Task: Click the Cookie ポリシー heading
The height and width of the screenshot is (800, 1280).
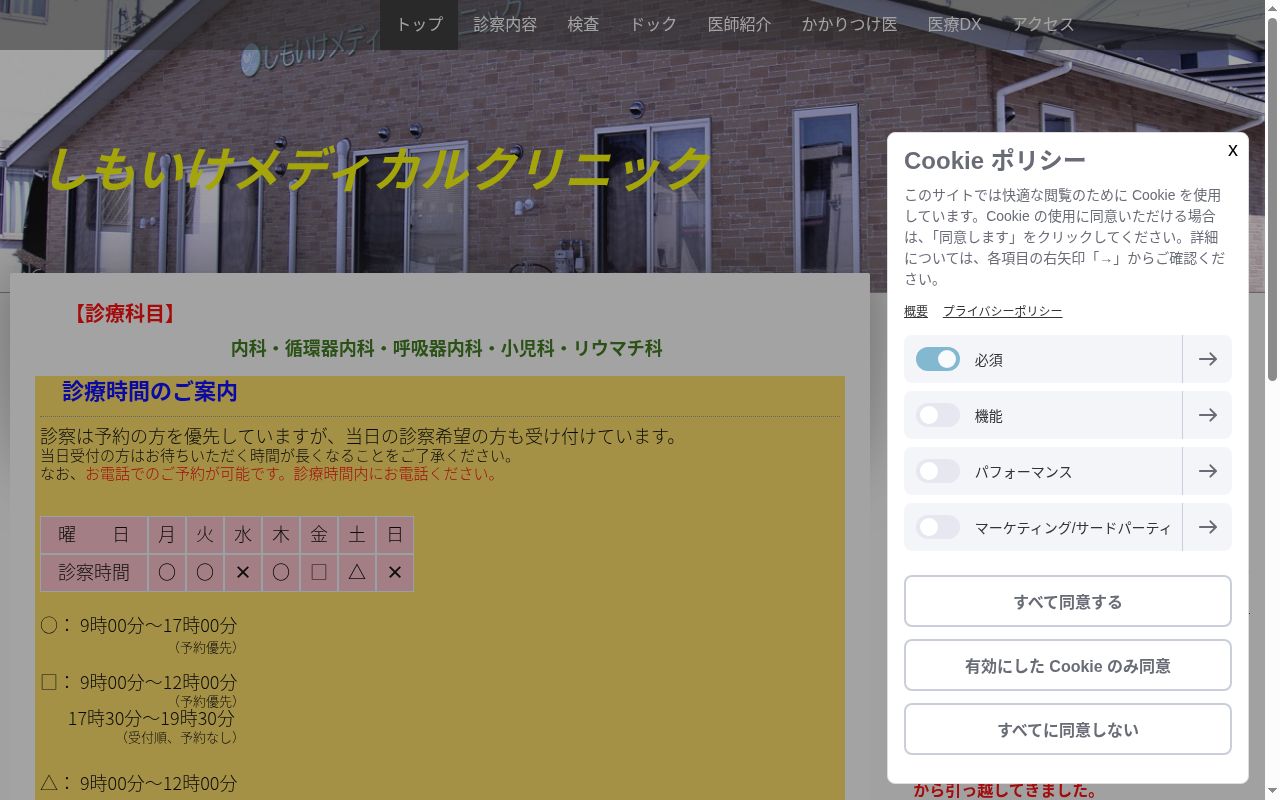Action: point(994,160)
